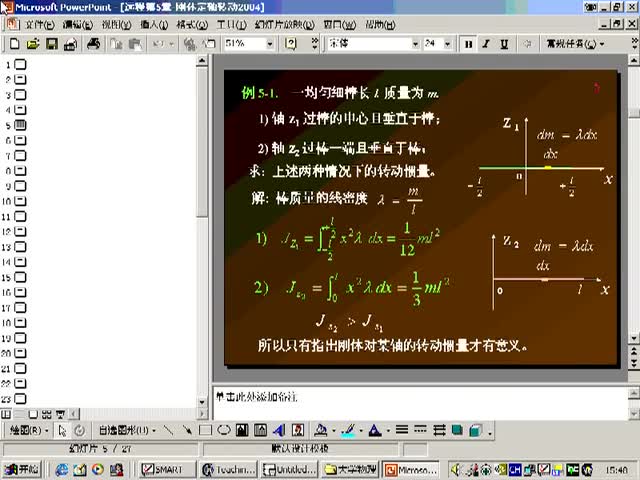Select the Arrow drawing tool
640x480 pixels.
tap(187, 430)
